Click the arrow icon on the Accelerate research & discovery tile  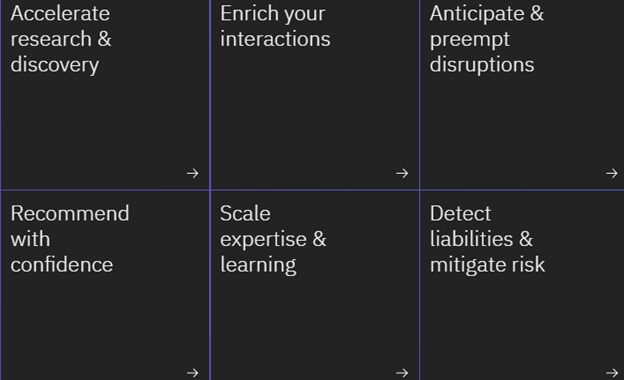click(x=193, y=173)
